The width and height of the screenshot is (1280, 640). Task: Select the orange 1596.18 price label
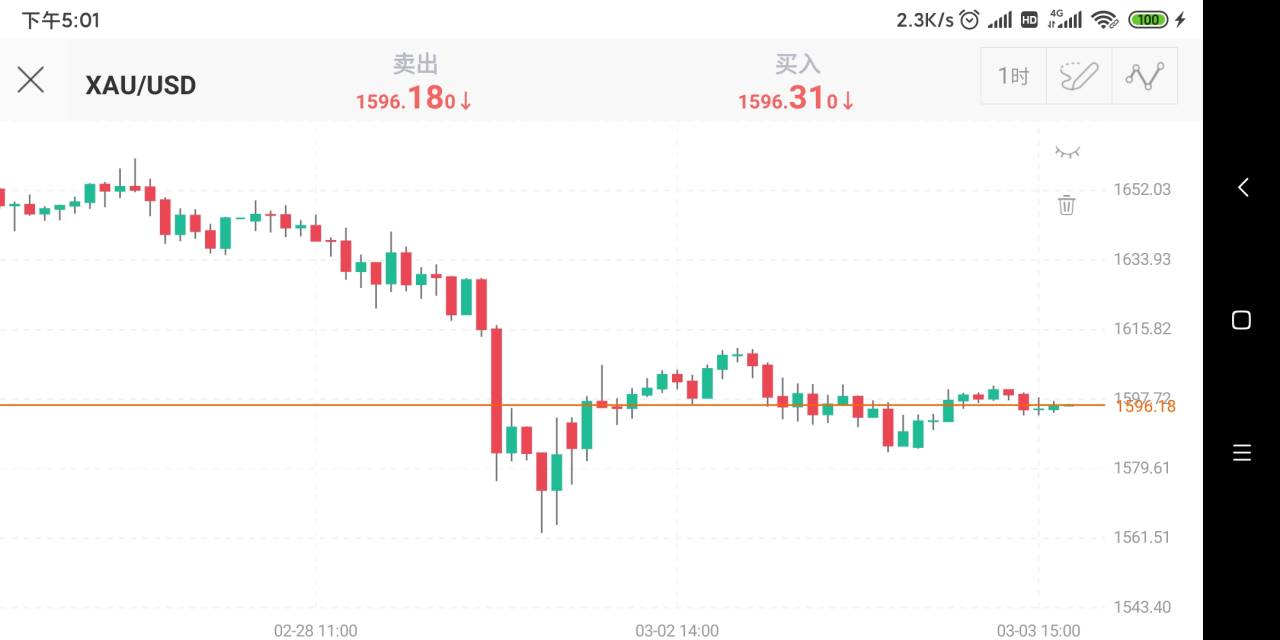[1146, 406]
